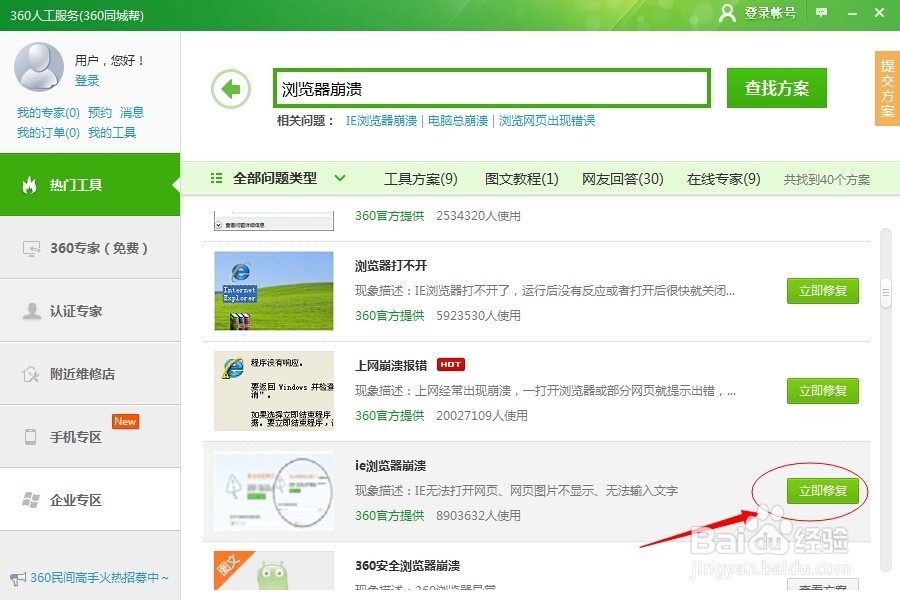The height and width of the screenshot is (600, 900).
Task: Expand the 全部问题类型 dropdown arrow
Action: 340,178
